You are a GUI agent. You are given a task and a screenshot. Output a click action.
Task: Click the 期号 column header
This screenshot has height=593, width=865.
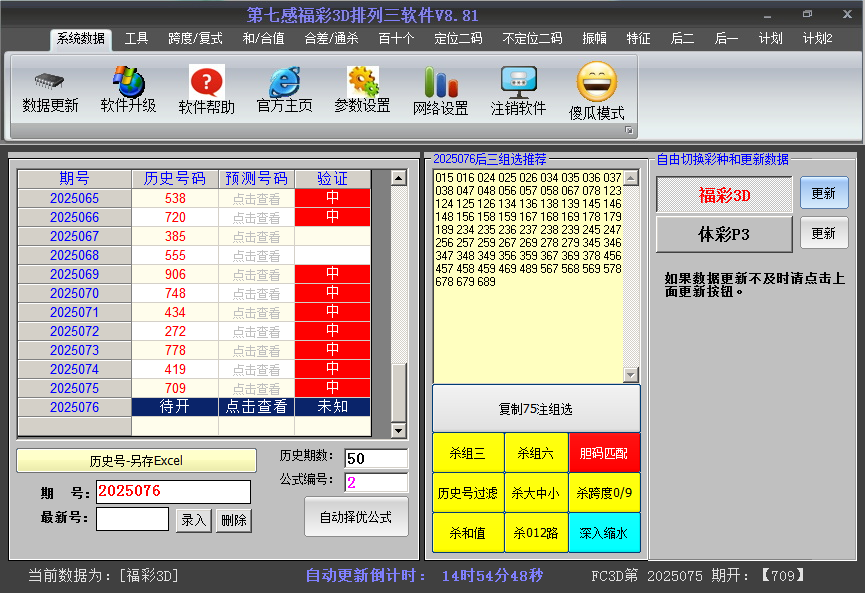pyautogui.click(x=74, y=179)
